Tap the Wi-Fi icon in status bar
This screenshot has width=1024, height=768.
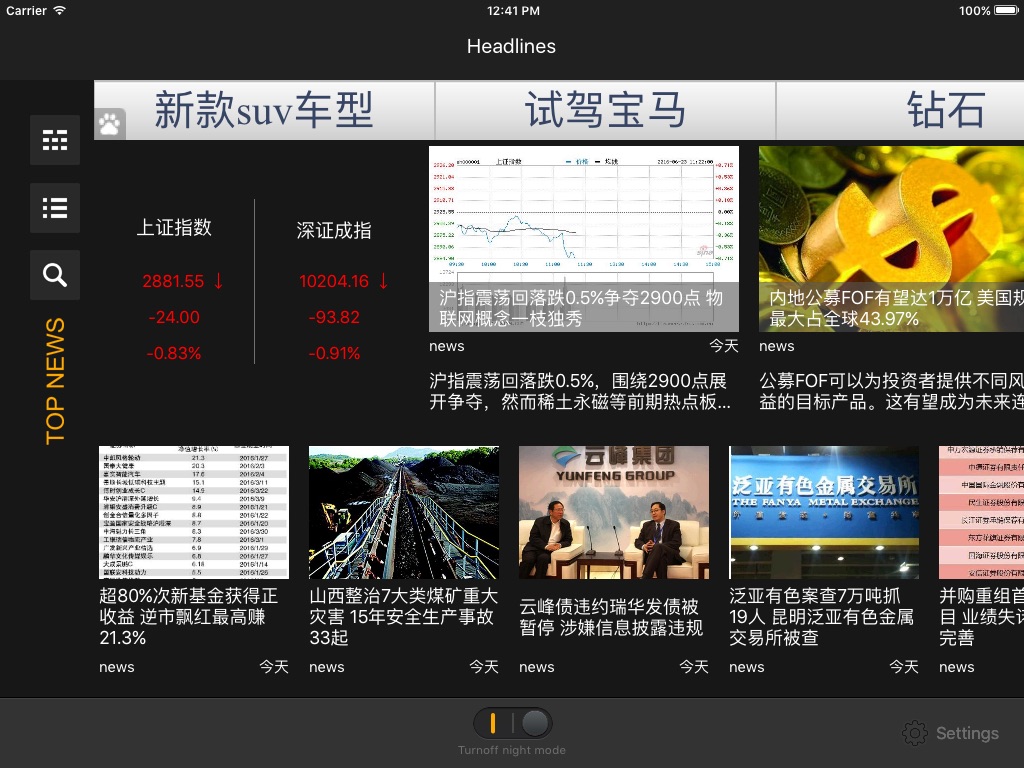click(x=59, y=10)
